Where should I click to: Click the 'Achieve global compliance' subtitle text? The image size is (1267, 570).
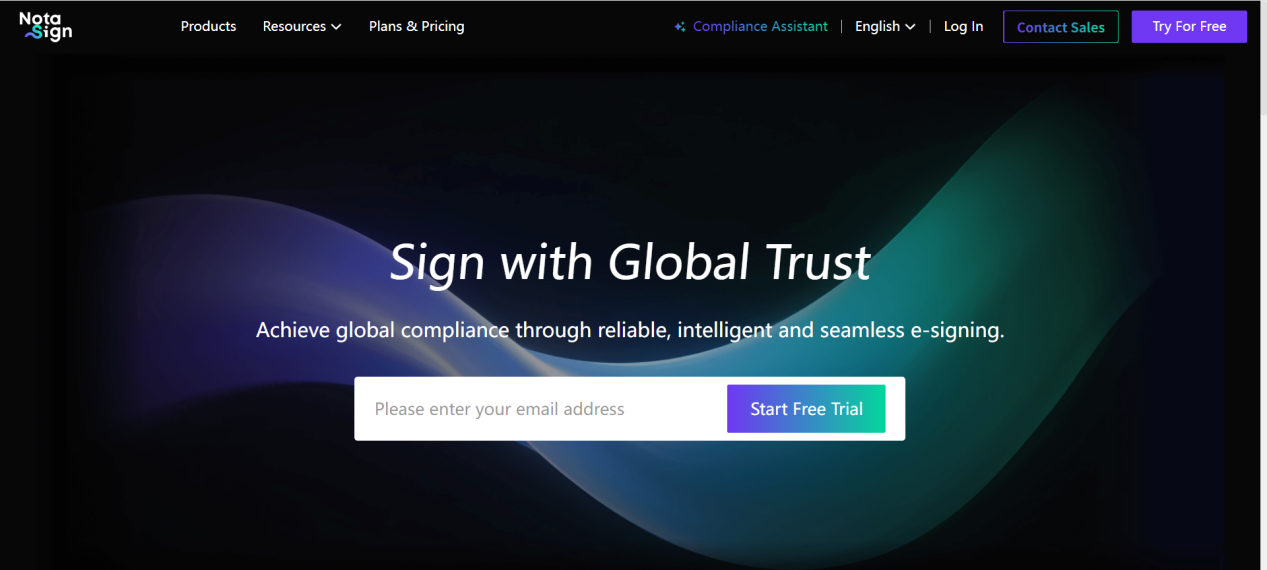coord(630,330)
